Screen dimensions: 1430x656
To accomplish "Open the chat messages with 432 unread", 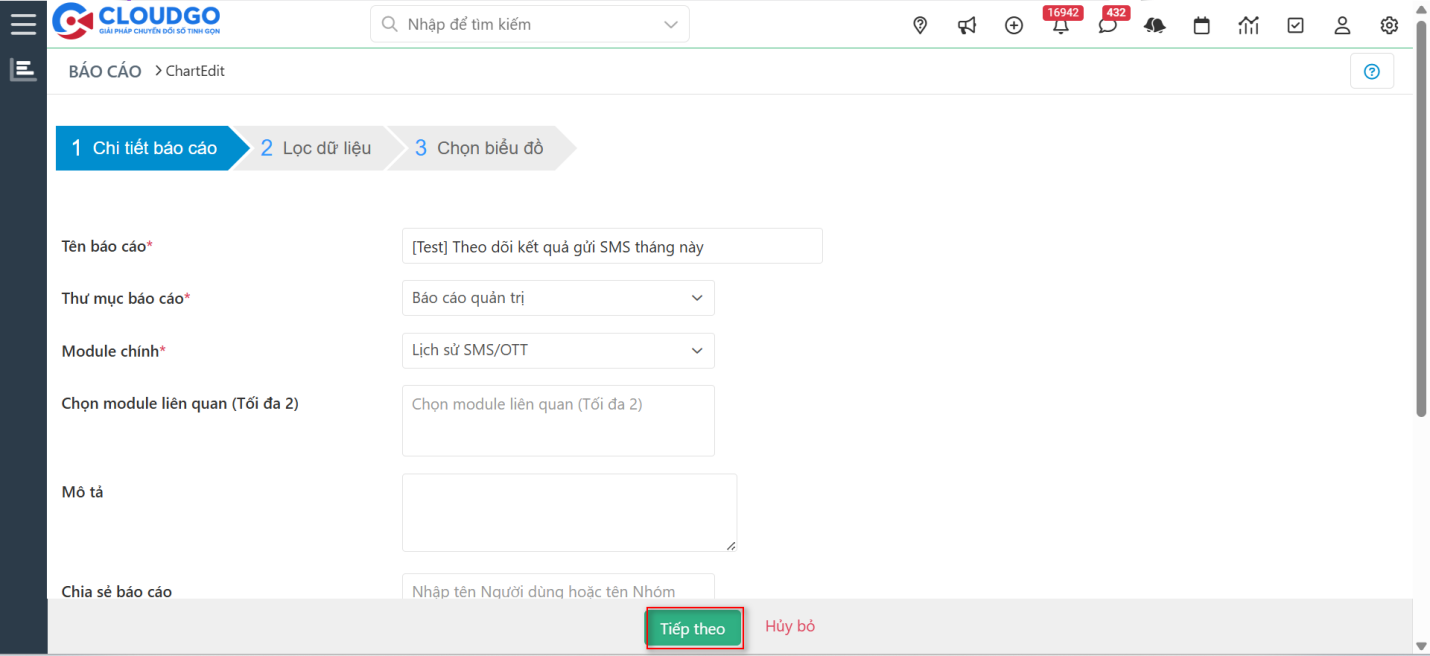I will point(1107,27).
